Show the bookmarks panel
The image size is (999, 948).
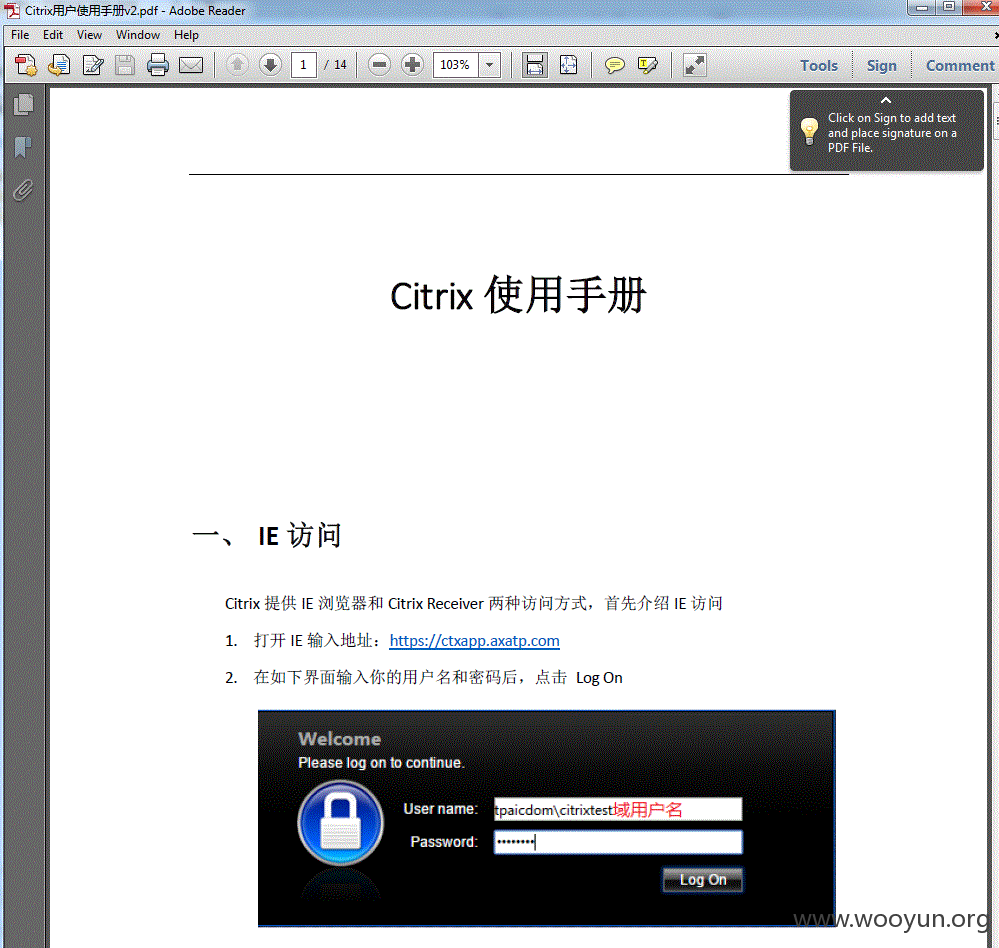click(x=23, y=147)
